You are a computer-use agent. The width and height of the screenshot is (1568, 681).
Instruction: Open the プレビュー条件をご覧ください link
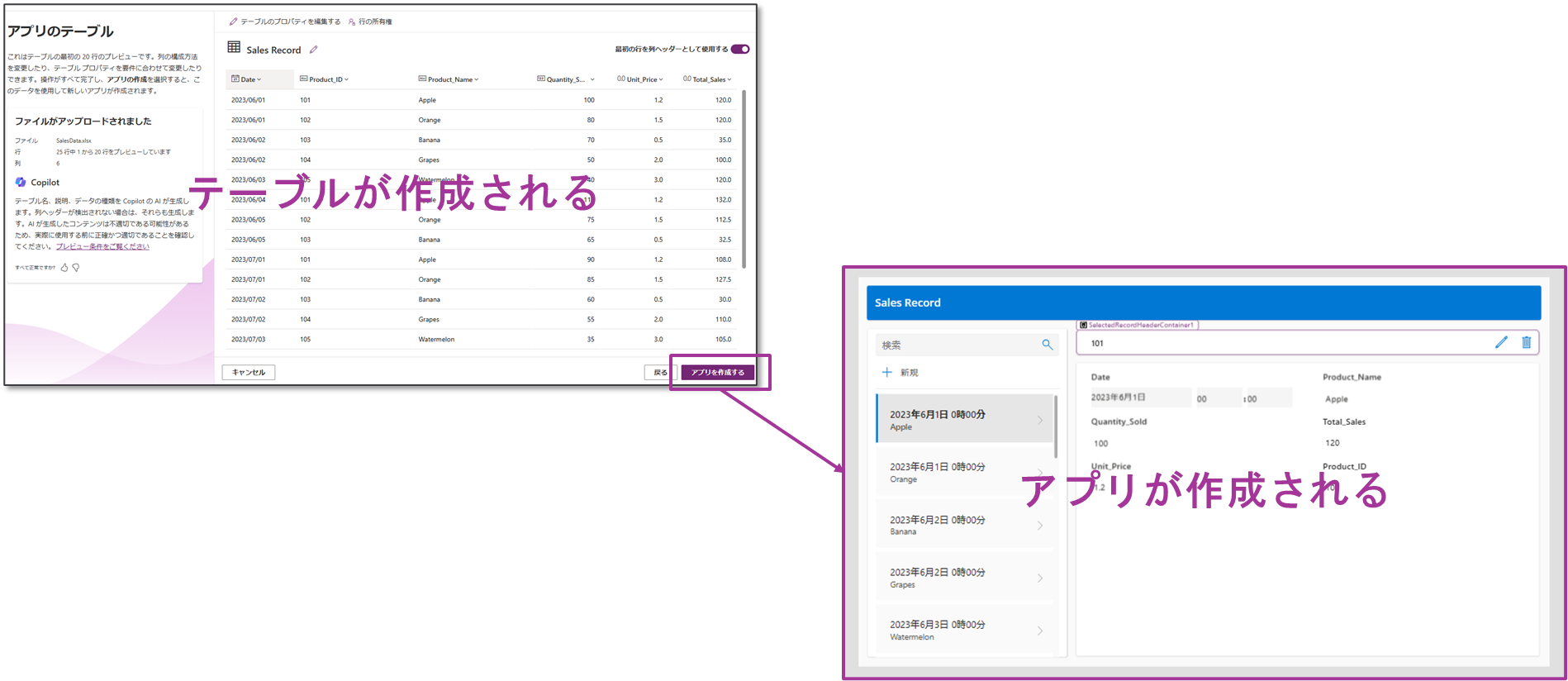(x=102, y=246)
